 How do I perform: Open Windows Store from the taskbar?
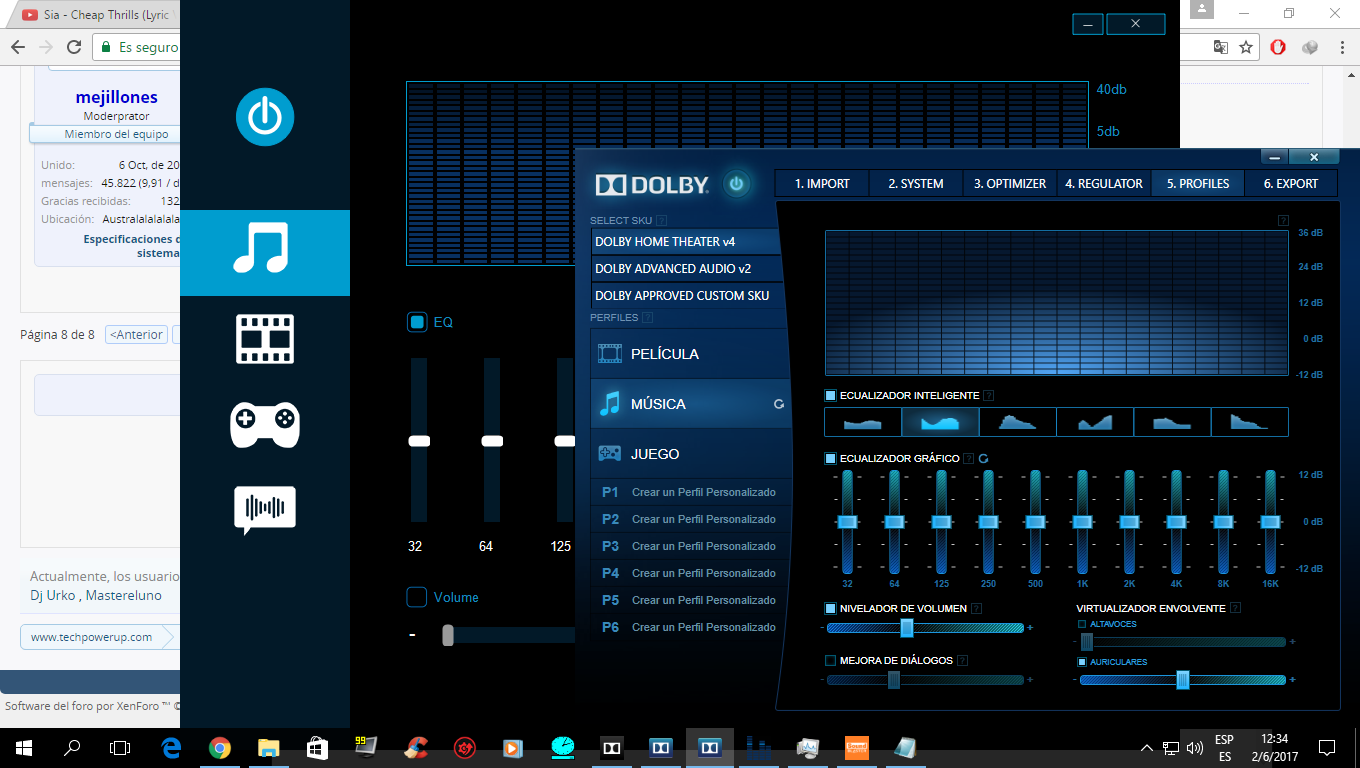317,748
